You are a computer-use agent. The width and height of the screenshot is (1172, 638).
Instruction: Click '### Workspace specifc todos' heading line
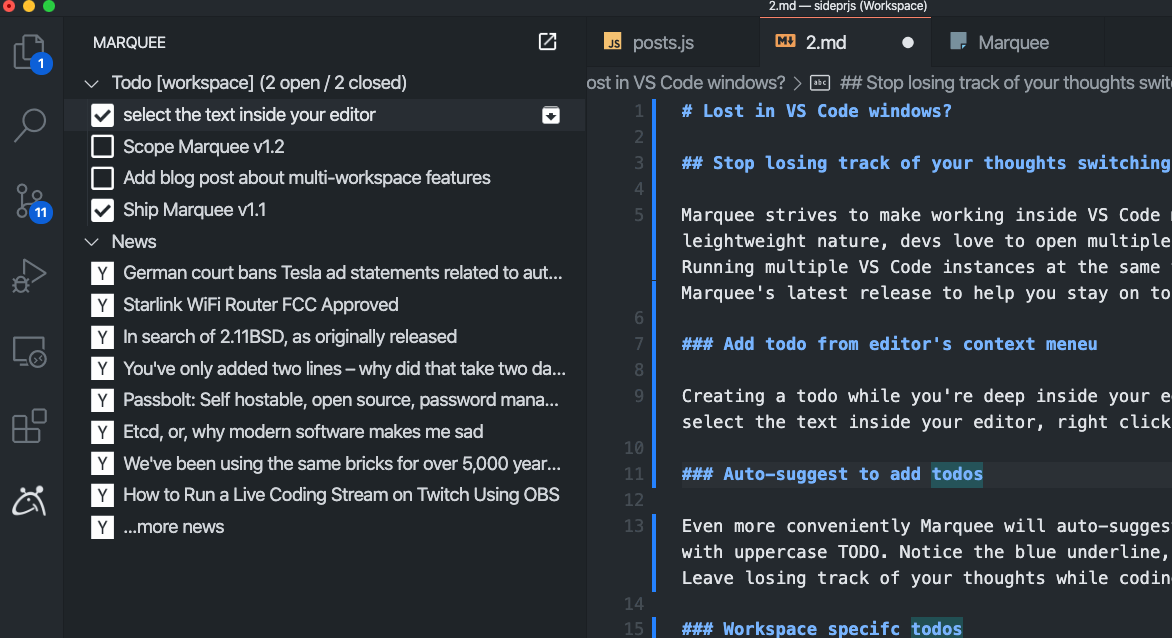[821, 628]
